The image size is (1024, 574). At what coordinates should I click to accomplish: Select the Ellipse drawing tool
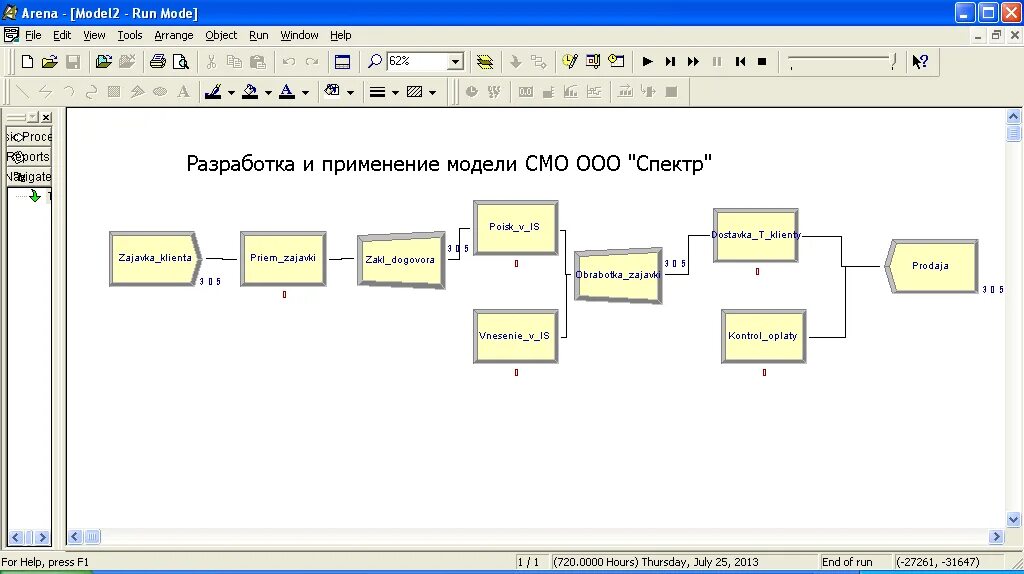click(160, 92)
